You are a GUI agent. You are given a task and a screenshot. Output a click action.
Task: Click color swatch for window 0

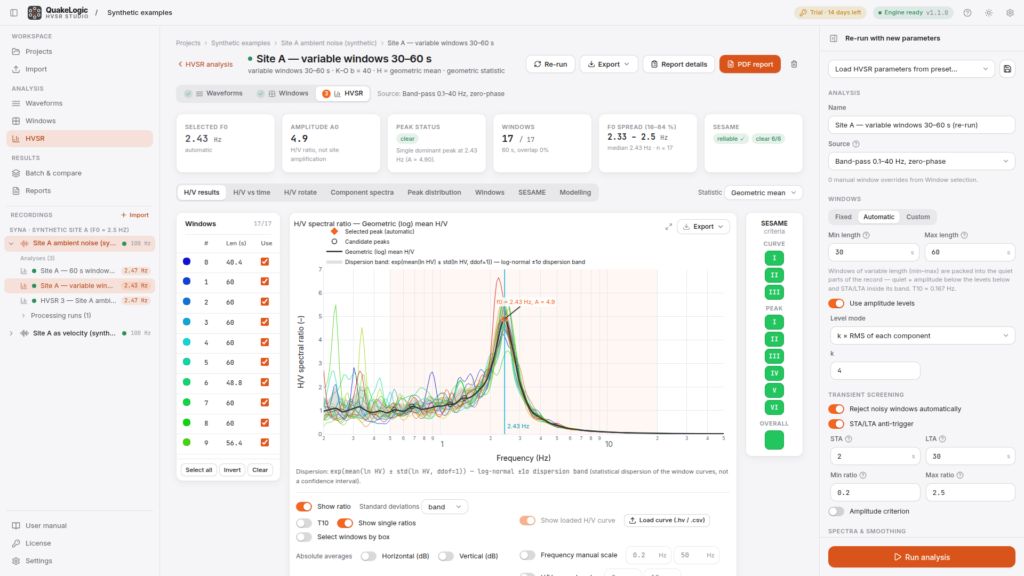pyautogui.click(x=187, y=262)
